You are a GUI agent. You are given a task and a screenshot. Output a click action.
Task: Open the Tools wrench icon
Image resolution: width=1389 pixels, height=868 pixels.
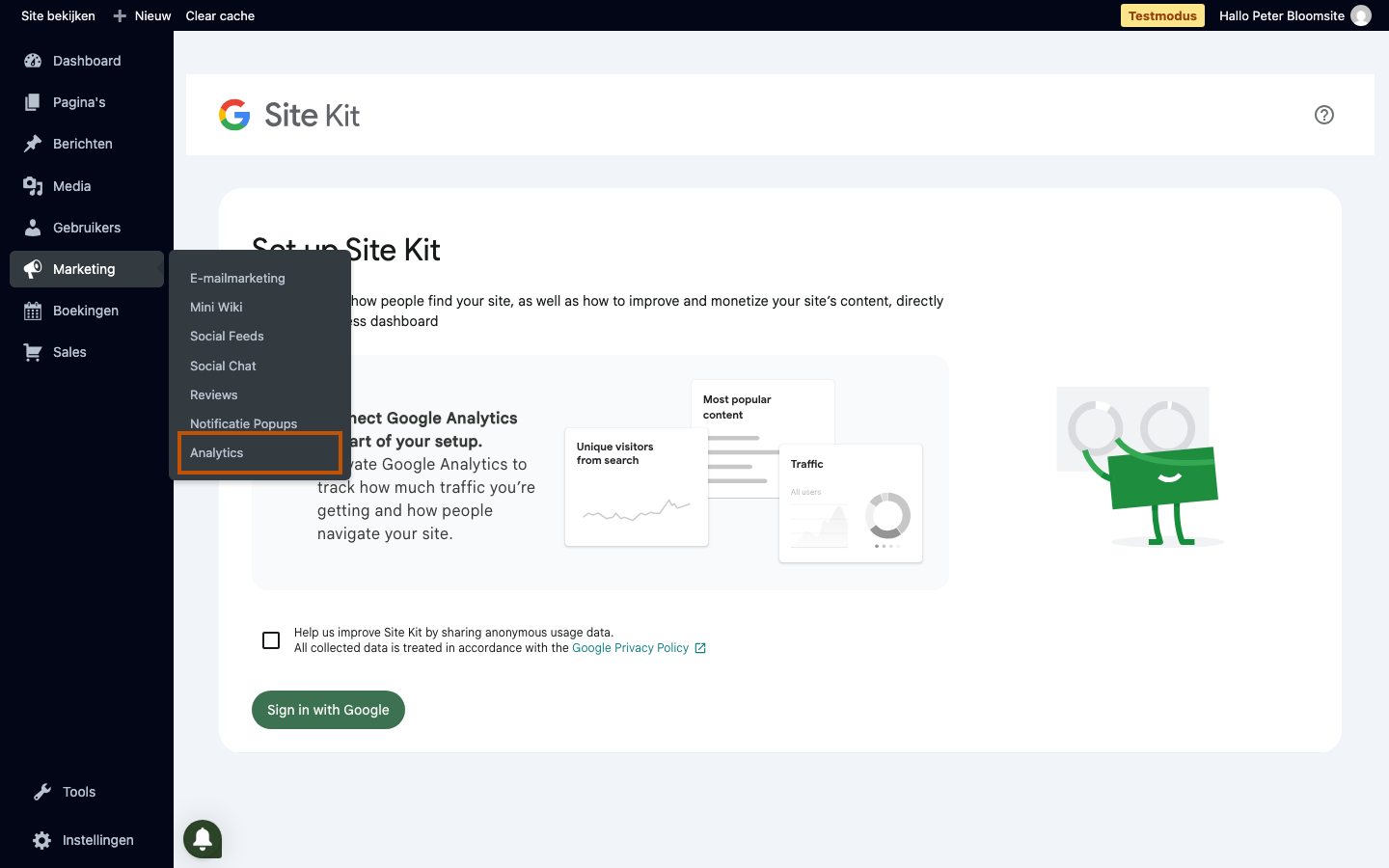click(x=41, y=792)
